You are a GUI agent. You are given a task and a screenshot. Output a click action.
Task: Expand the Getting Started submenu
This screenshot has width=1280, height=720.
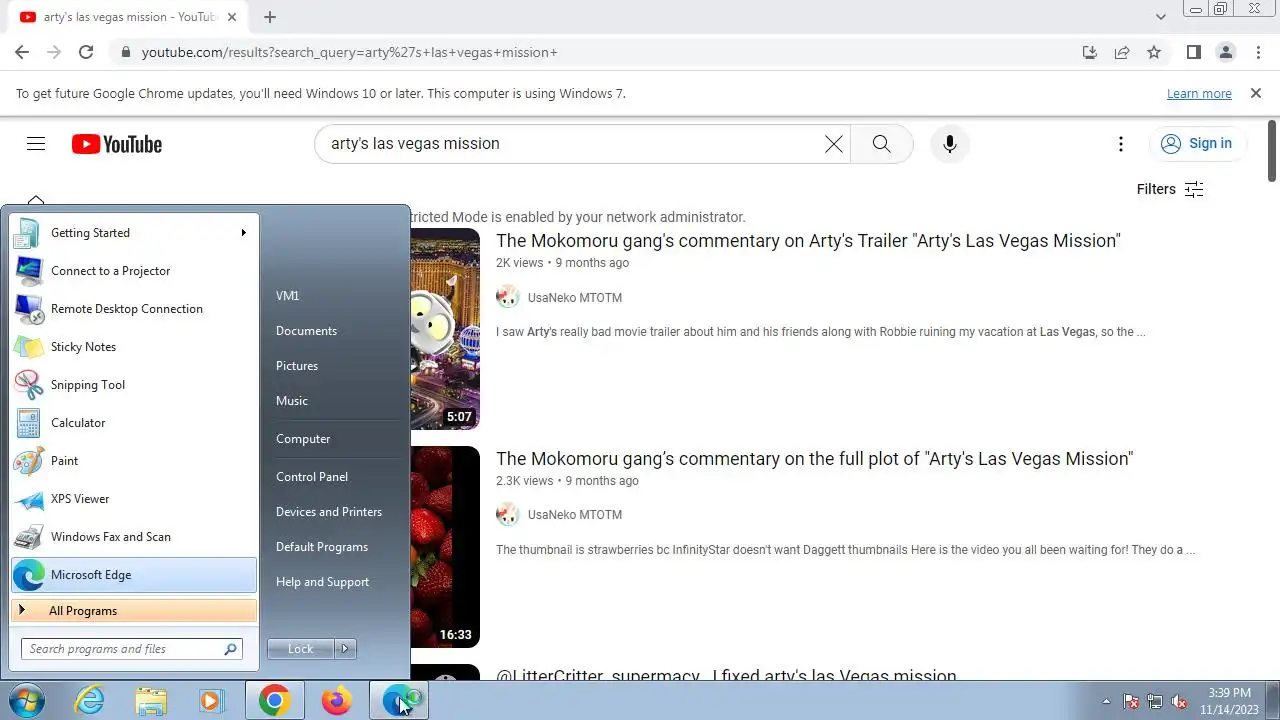click(134, 233)
